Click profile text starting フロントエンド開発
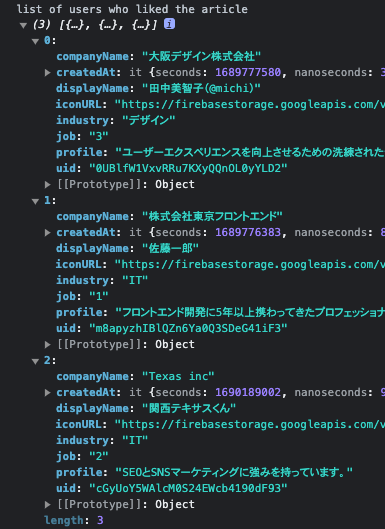385x529 pixels. 250,312
